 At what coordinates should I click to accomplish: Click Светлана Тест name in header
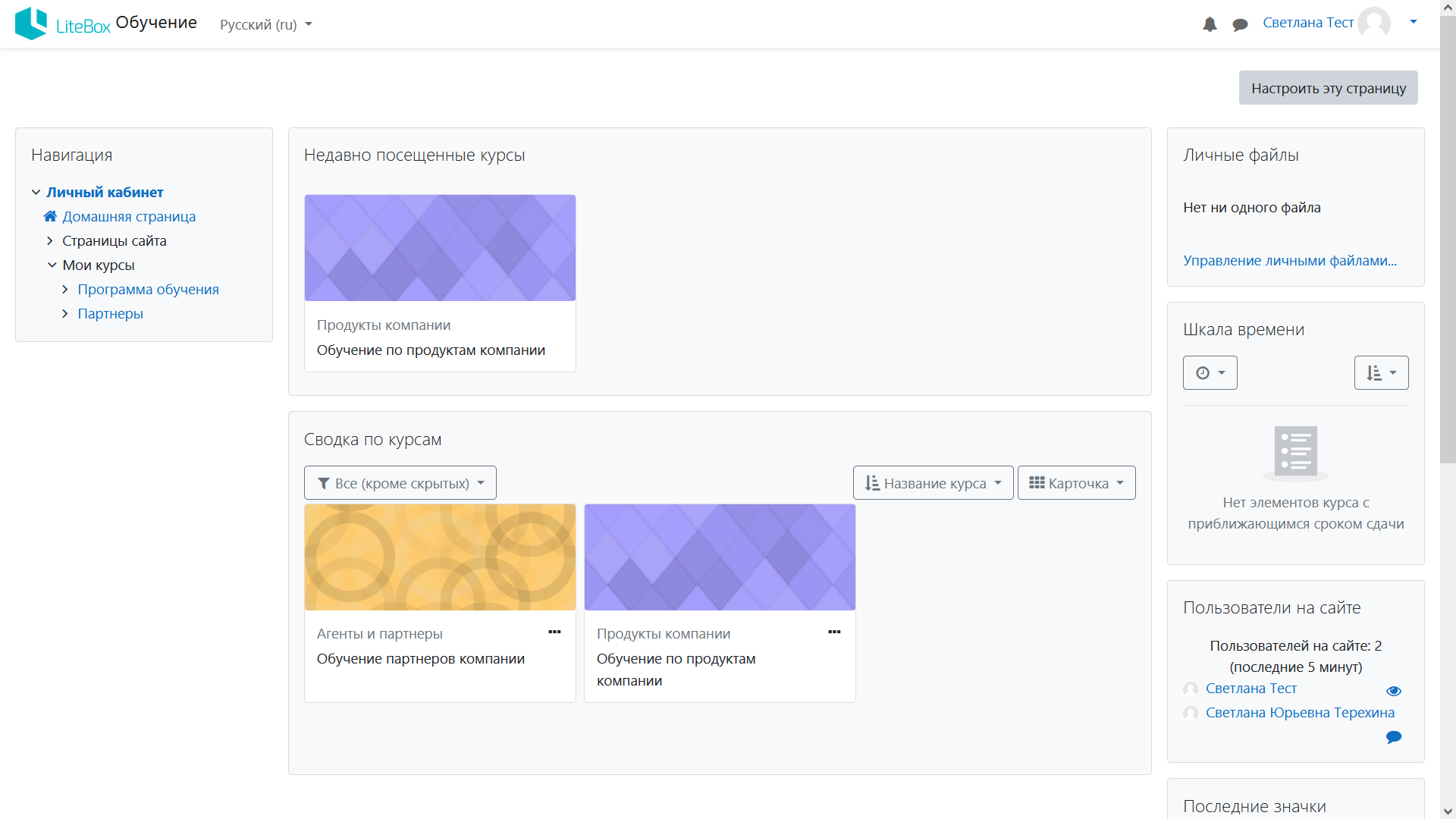pyautogui.click(x=1308, y=23)
